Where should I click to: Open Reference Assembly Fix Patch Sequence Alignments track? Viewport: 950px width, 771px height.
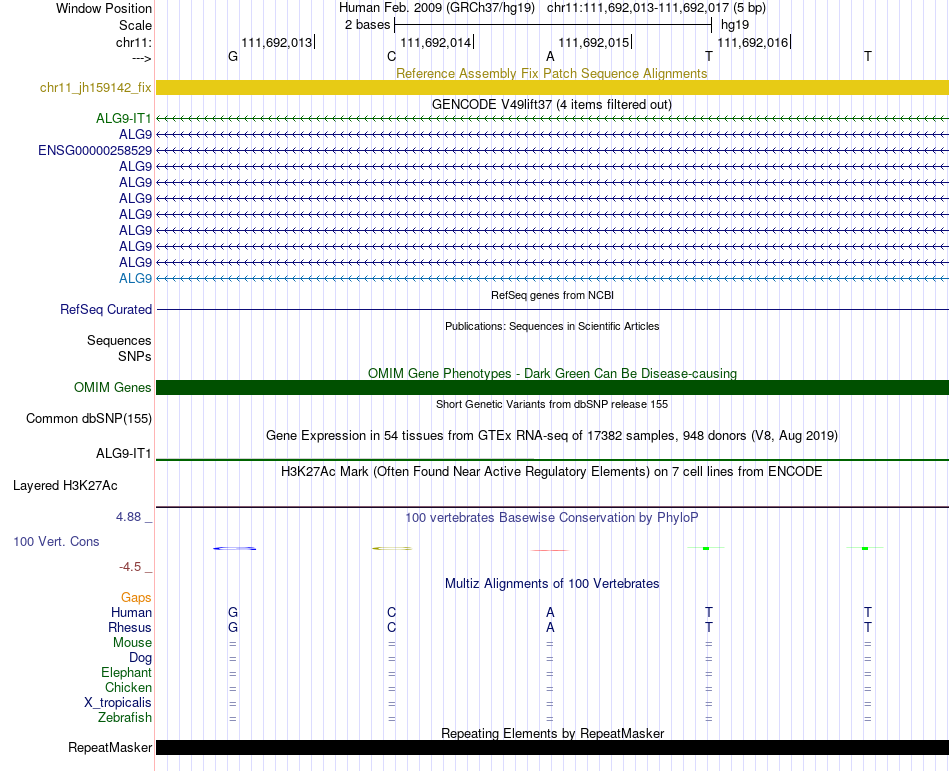pyautogui.click(x=551, y=73)
